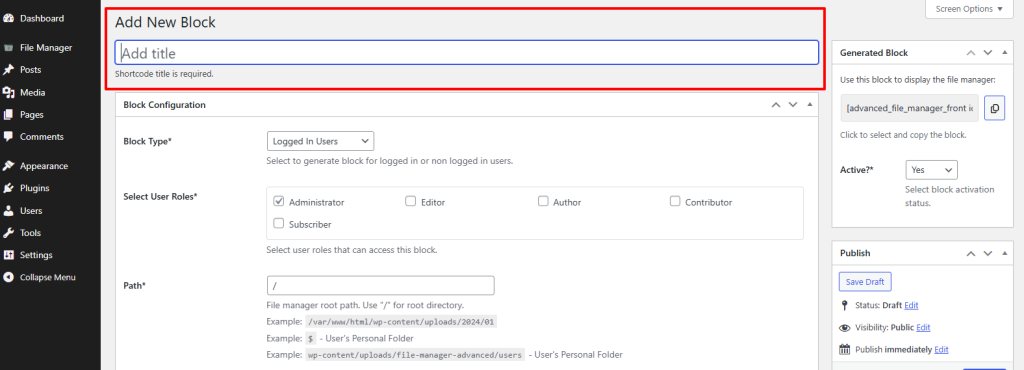Collapse the Generated Block panel toggle
This screenshot has width=1024, height=370.
[1005, 53]
